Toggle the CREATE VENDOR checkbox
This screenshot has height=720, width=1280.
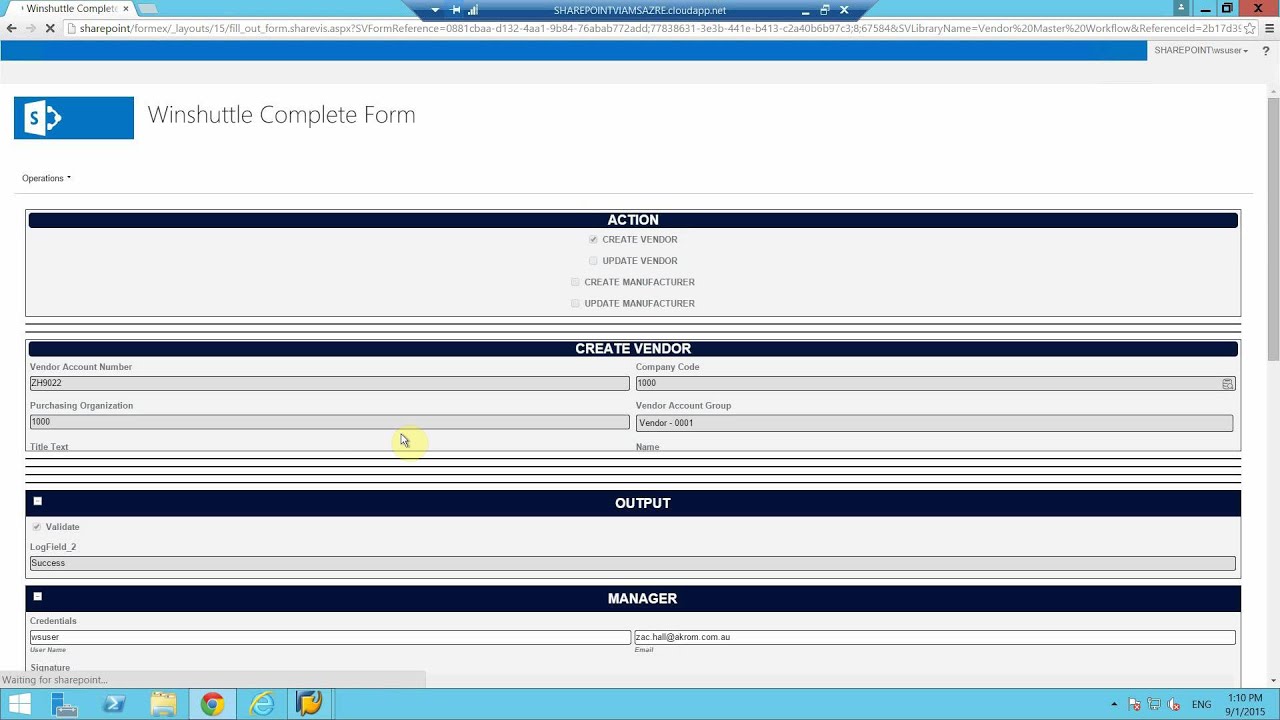(x=593, y=240)
